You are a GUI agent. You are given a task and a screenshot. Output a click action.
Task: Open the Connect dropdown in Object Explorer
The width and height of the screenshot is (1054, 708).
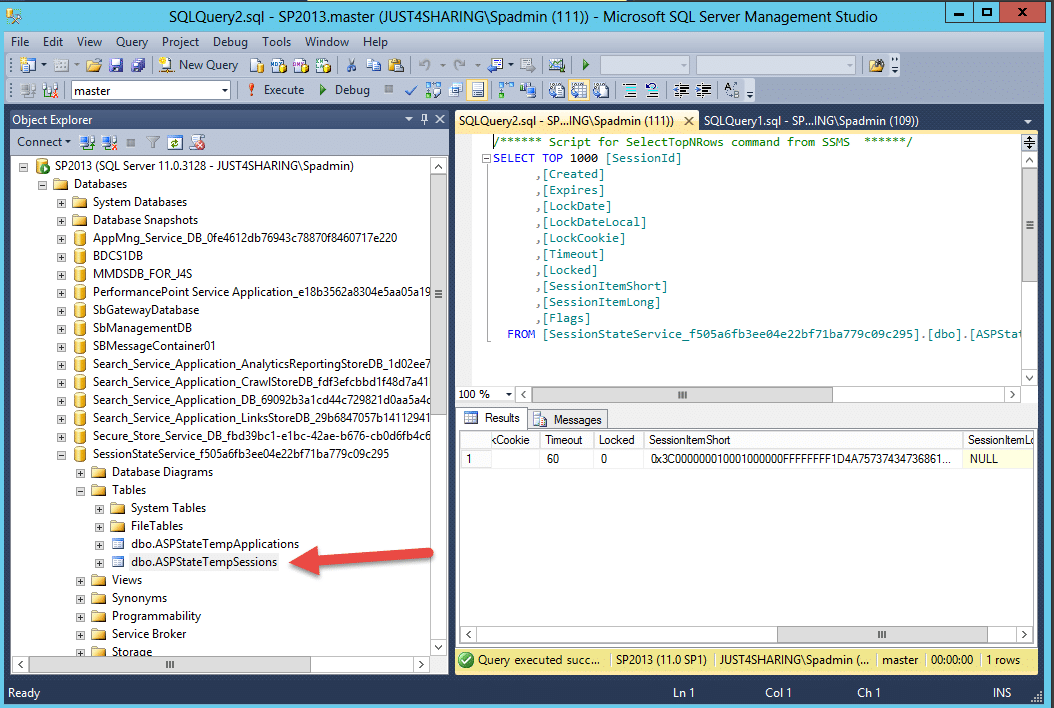(44, 142)
